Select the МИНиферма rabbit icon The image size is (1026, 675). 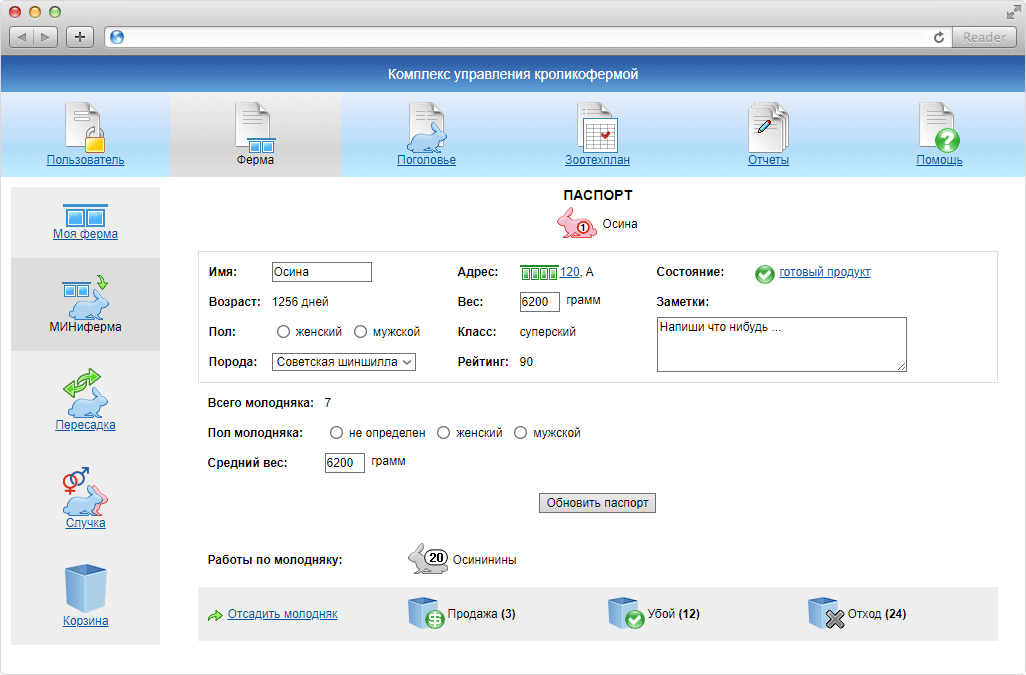pyautogui.click(x=86, y=298)
